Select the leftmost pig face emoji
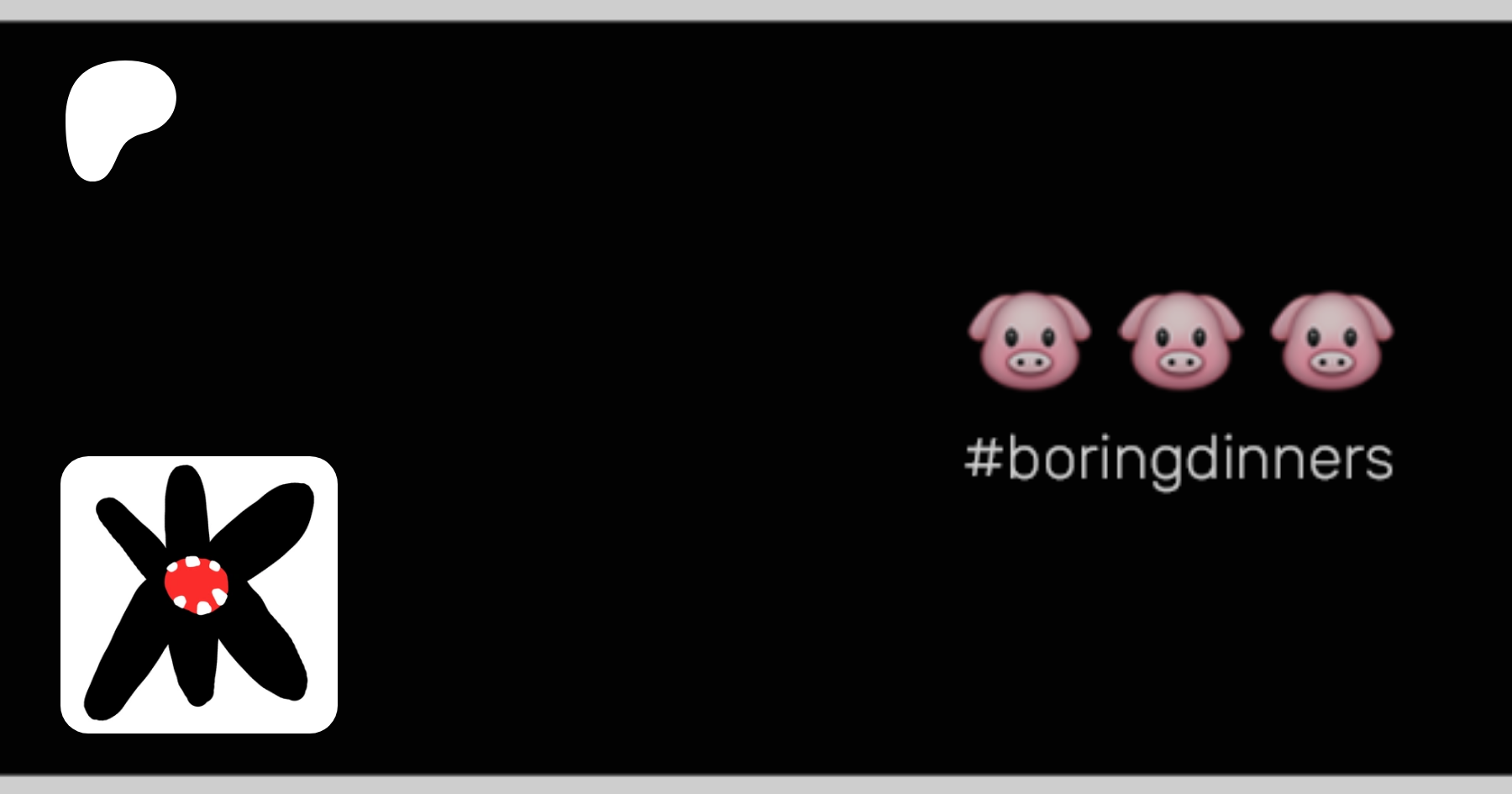 [1029, 340]
